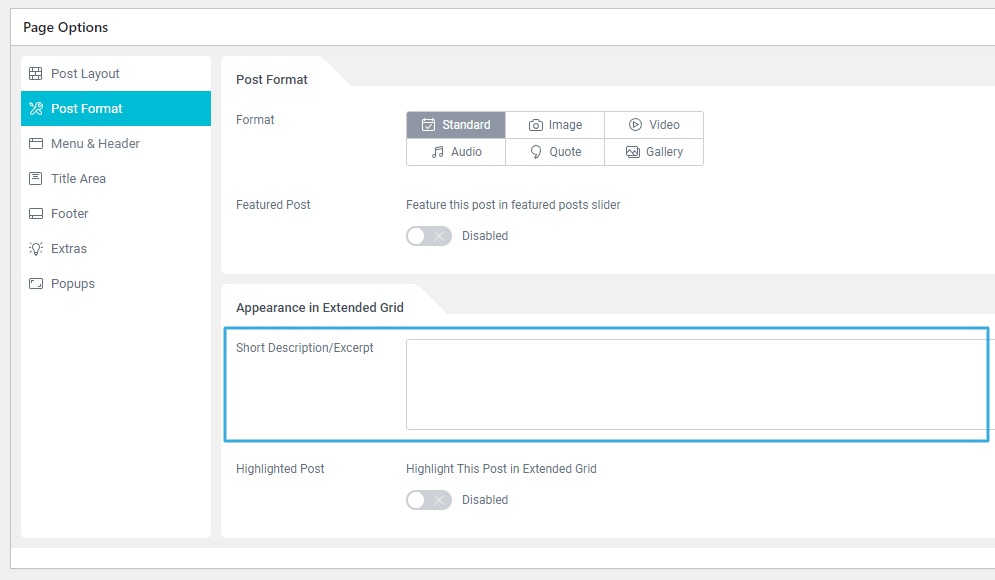Click the picture icon on Gallery format
The width and height of the screenshot is (995, 580).
[634, 152]
